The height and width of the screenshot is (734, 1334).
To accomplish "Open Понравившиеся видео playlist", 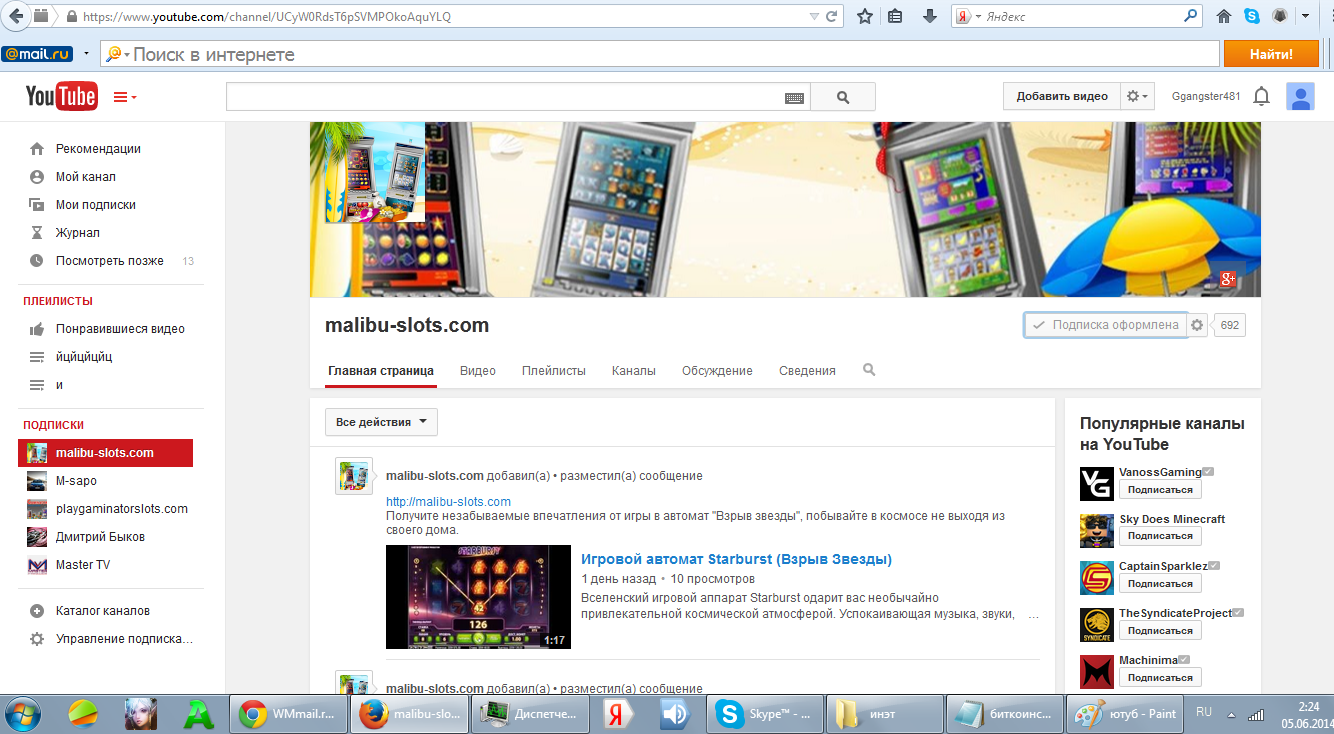I will [120, 329].
